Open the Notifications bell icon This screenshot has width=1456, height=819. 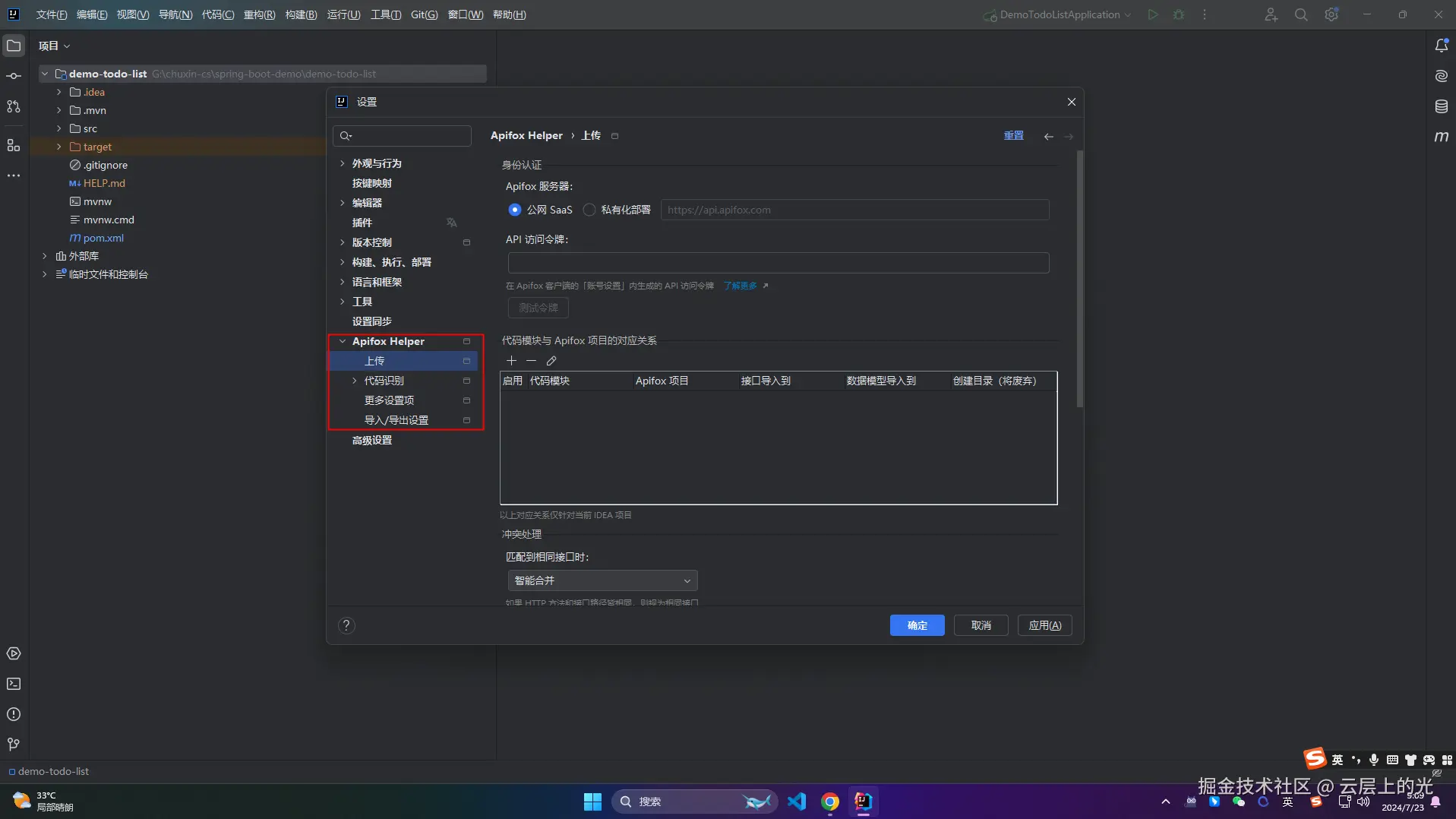pyautogui.click(x=1441, y=46)
